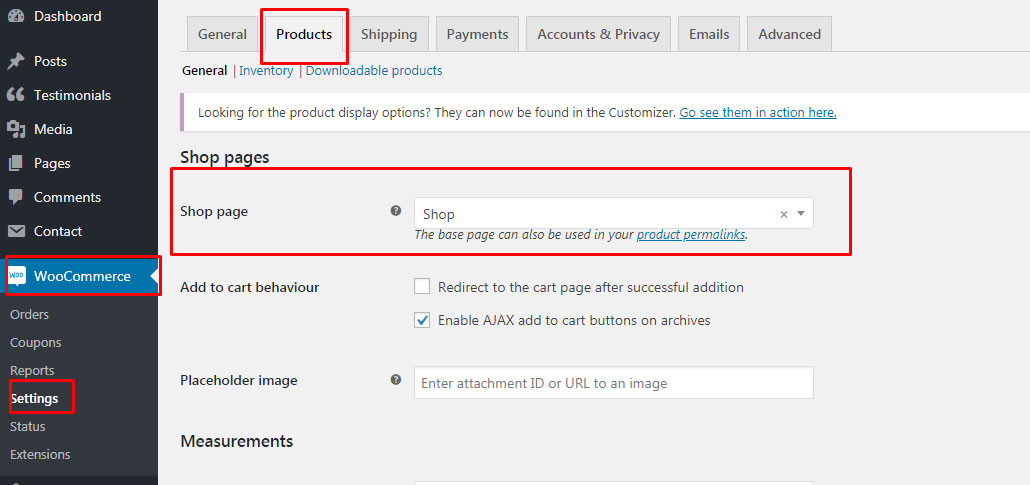Go to Pages in the sidebar
Viewport: 1030px width, 485px height.
point(52,164)
